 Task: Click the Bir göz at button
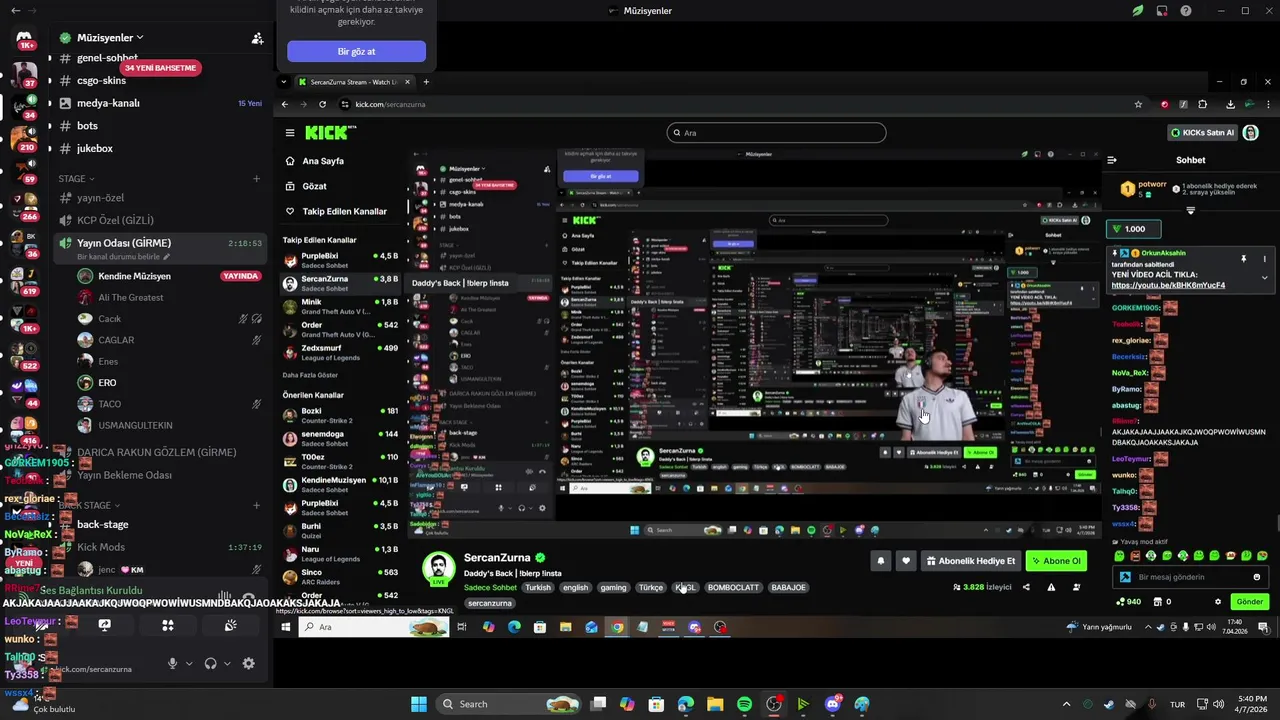(357, 51)
